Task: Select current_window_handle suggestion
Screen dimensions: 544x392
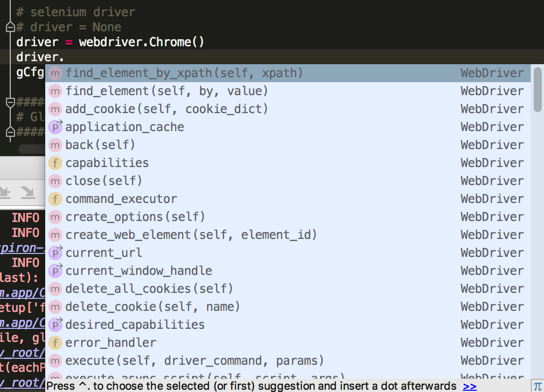Action: coord(288,271)
